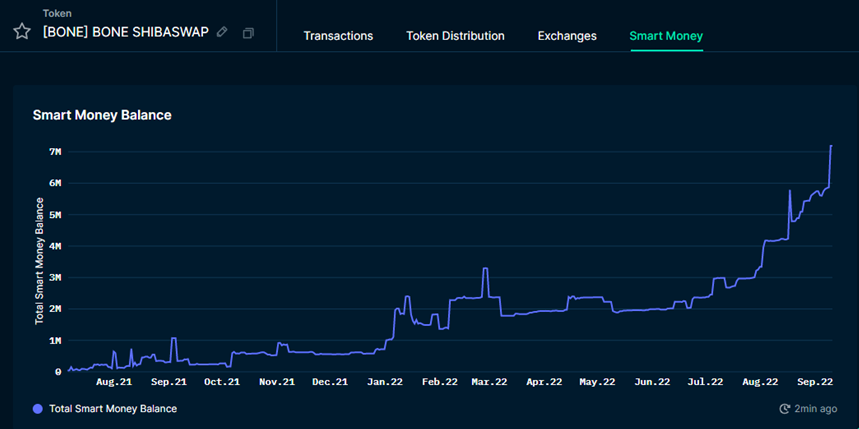Copy the token address icon

(x=248, y=33)
